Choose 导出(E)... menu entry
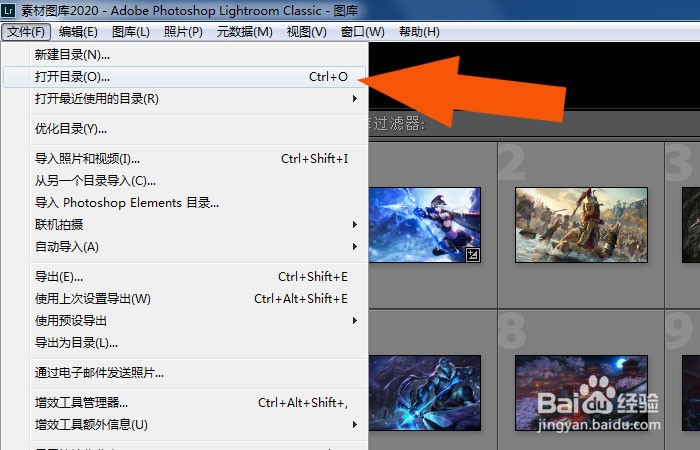Screen dimensions: 700x450 point(184,277)
